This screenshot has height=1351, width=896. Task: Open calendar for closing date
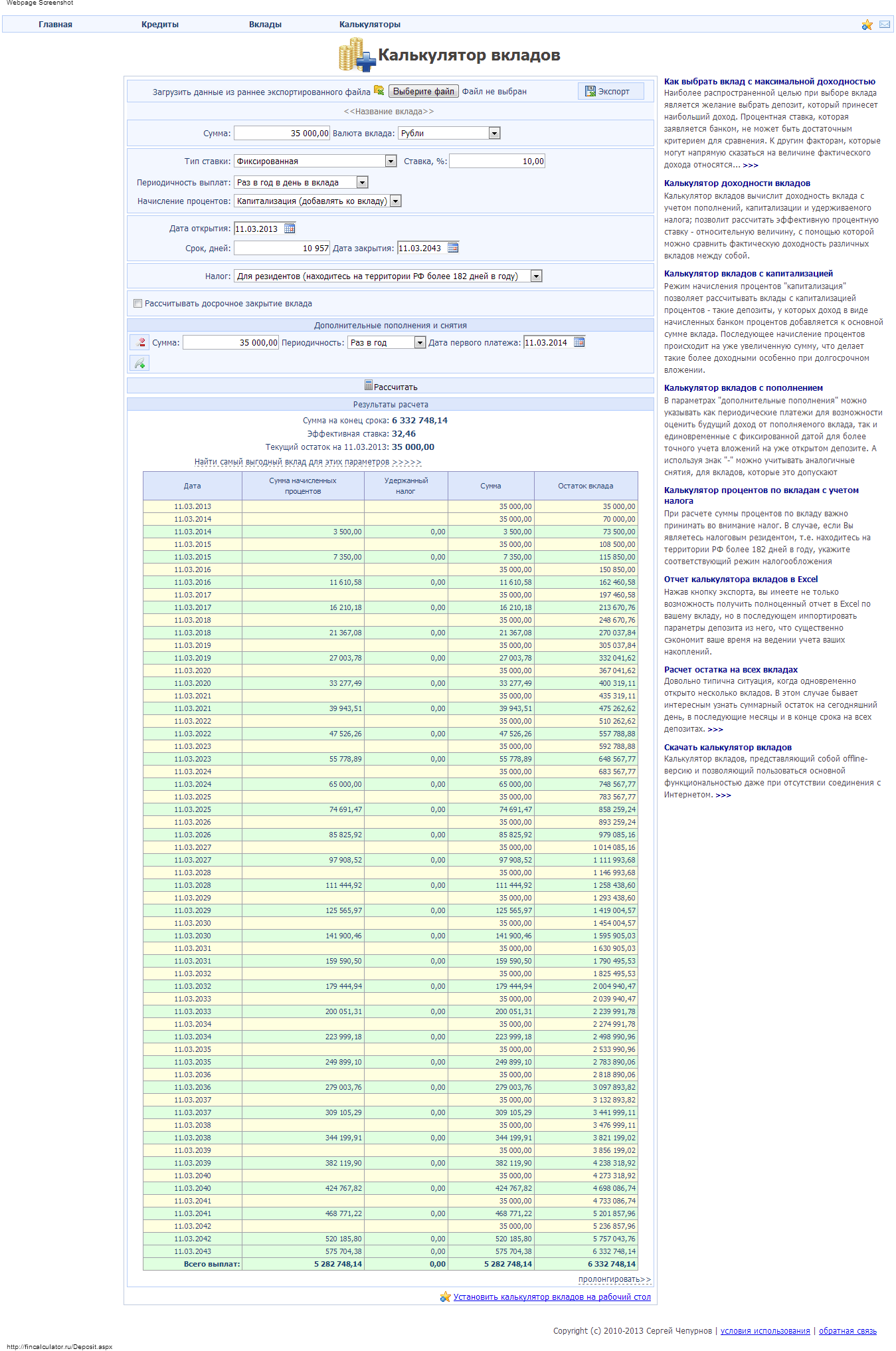coord(453,247)
